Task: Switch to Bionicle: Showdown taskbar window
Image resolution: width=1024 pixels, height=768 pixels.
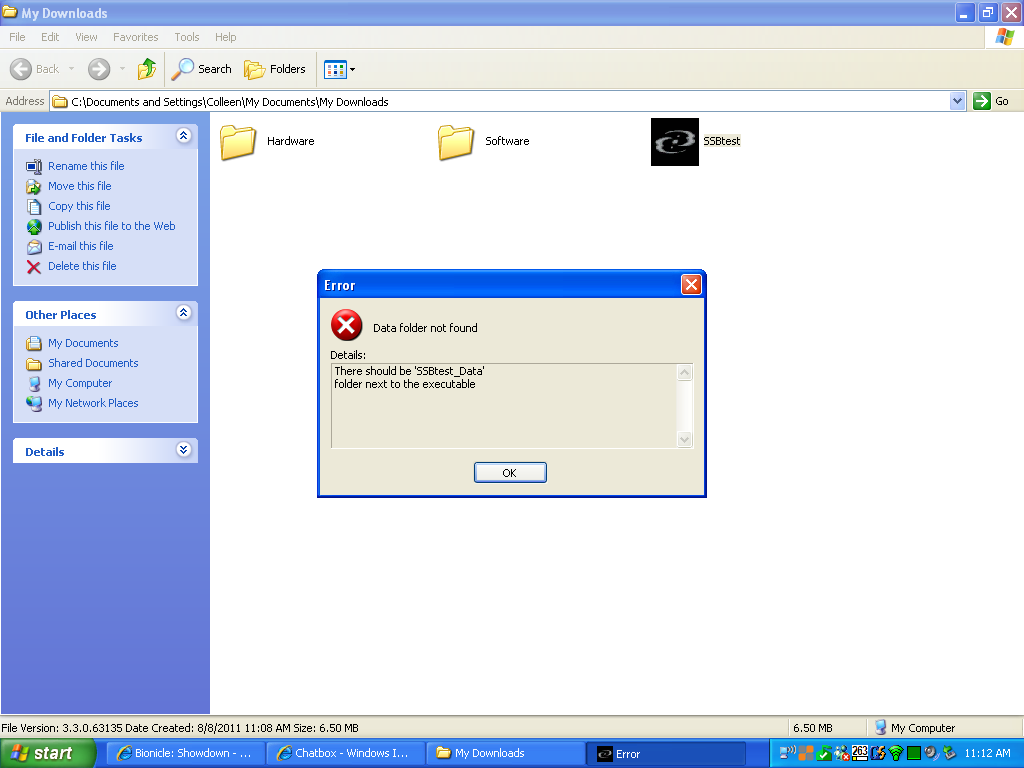Action: [185, 754]
